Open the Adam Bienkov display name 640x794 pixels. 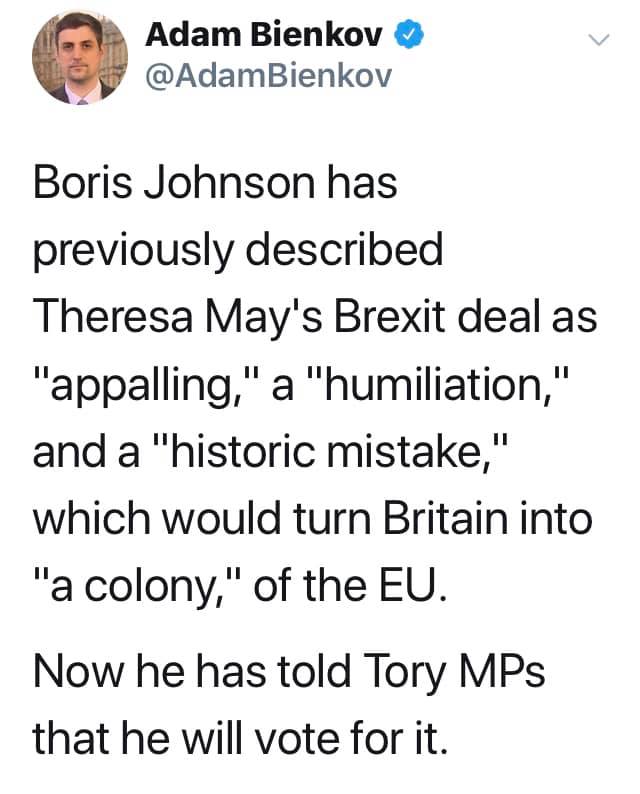pos(265,37)
